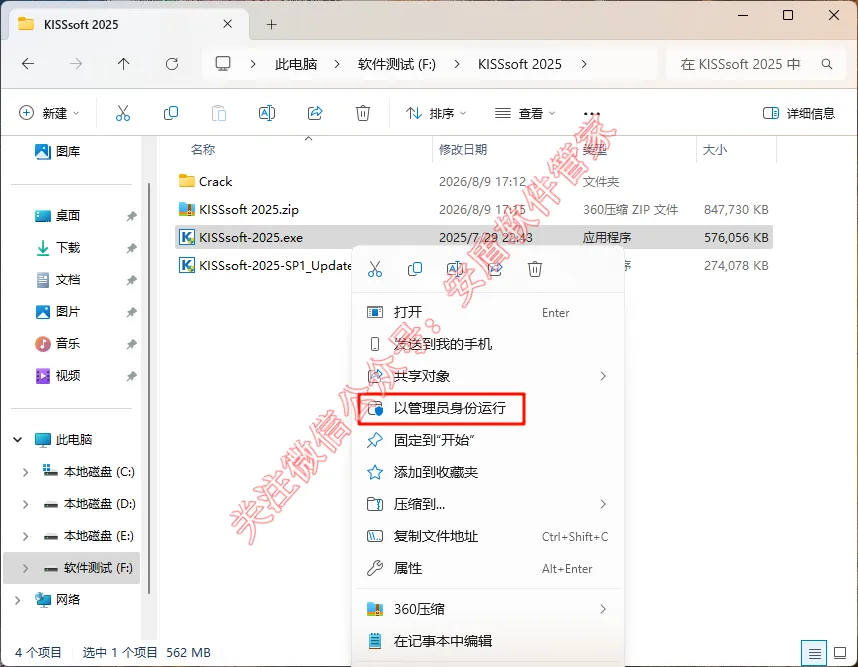
Task: Click the navigation pane vertical scrollbar
Action: pos(149,388)
